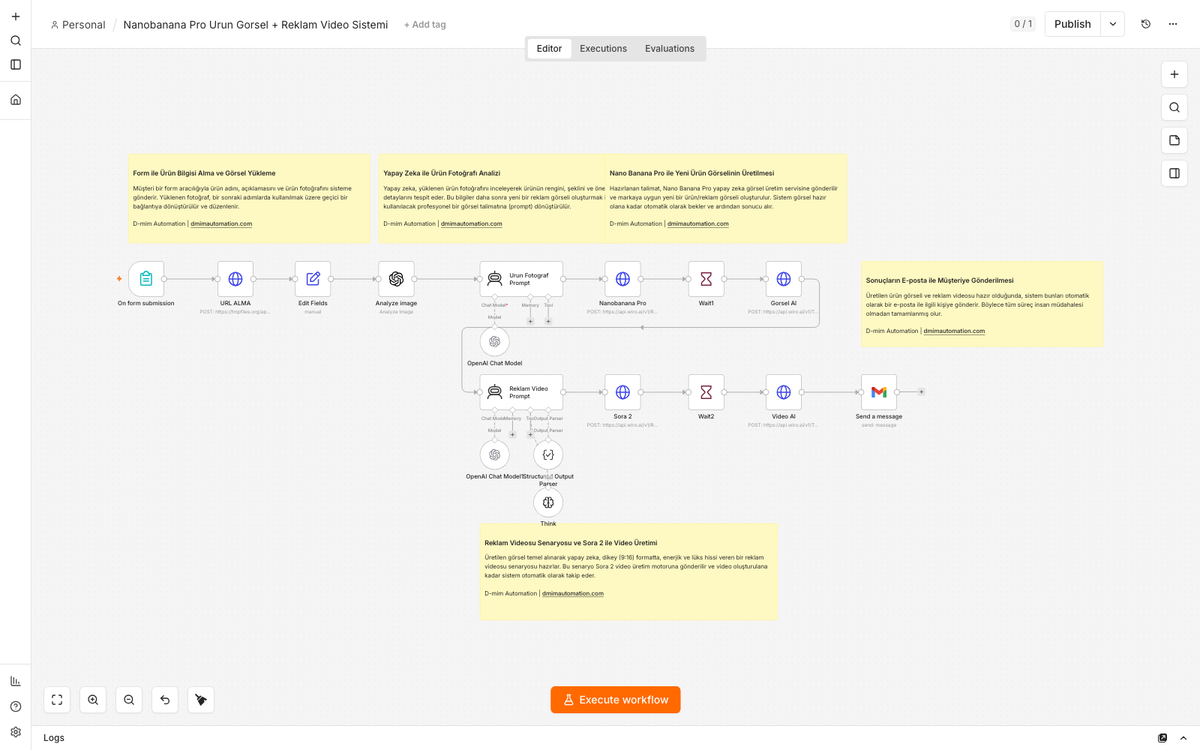This screenshot has width=1200, height=750.
Task: Open the Reklam Video Prompt agent node
Action: 521,392
